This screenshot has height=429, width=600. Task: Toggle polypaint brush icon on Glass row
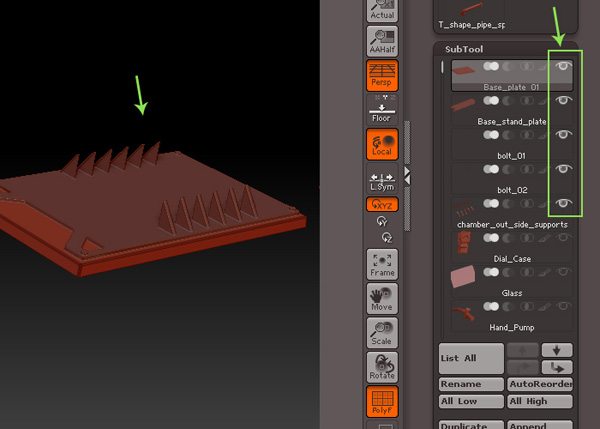(x=545, y=272)
